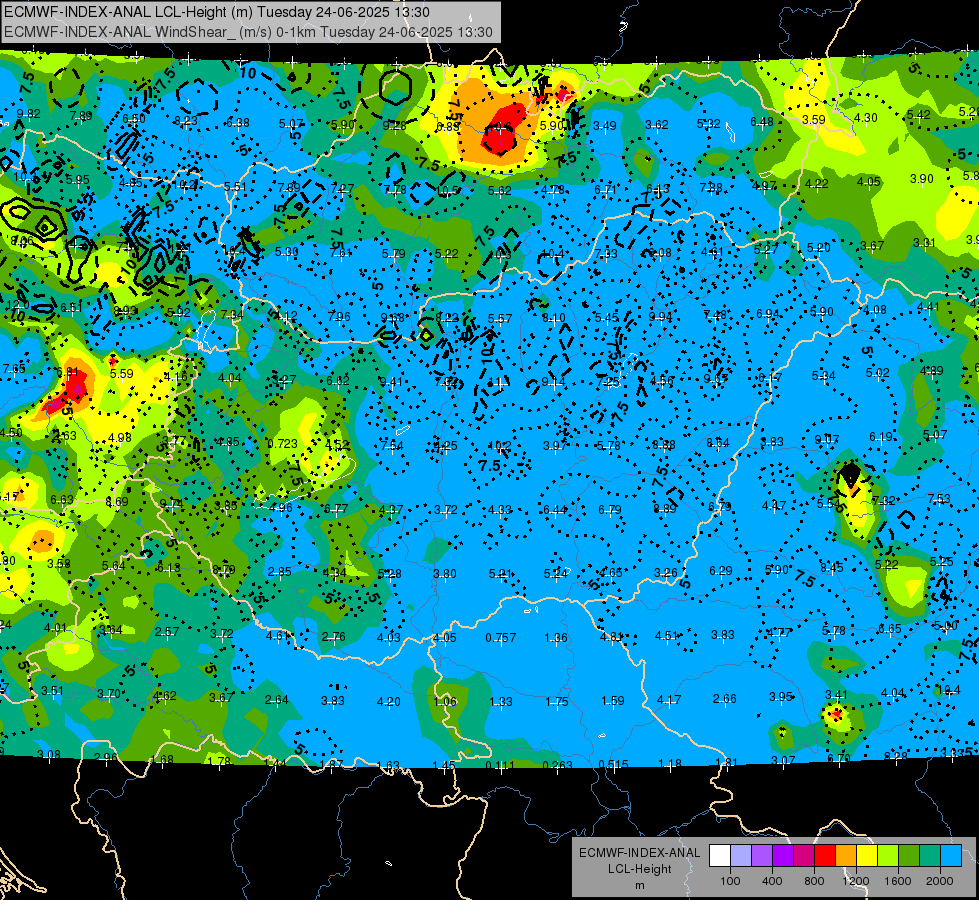Click the grid value 0.263
Viewport: 979px width, 900px height.
tap(558, 765)
